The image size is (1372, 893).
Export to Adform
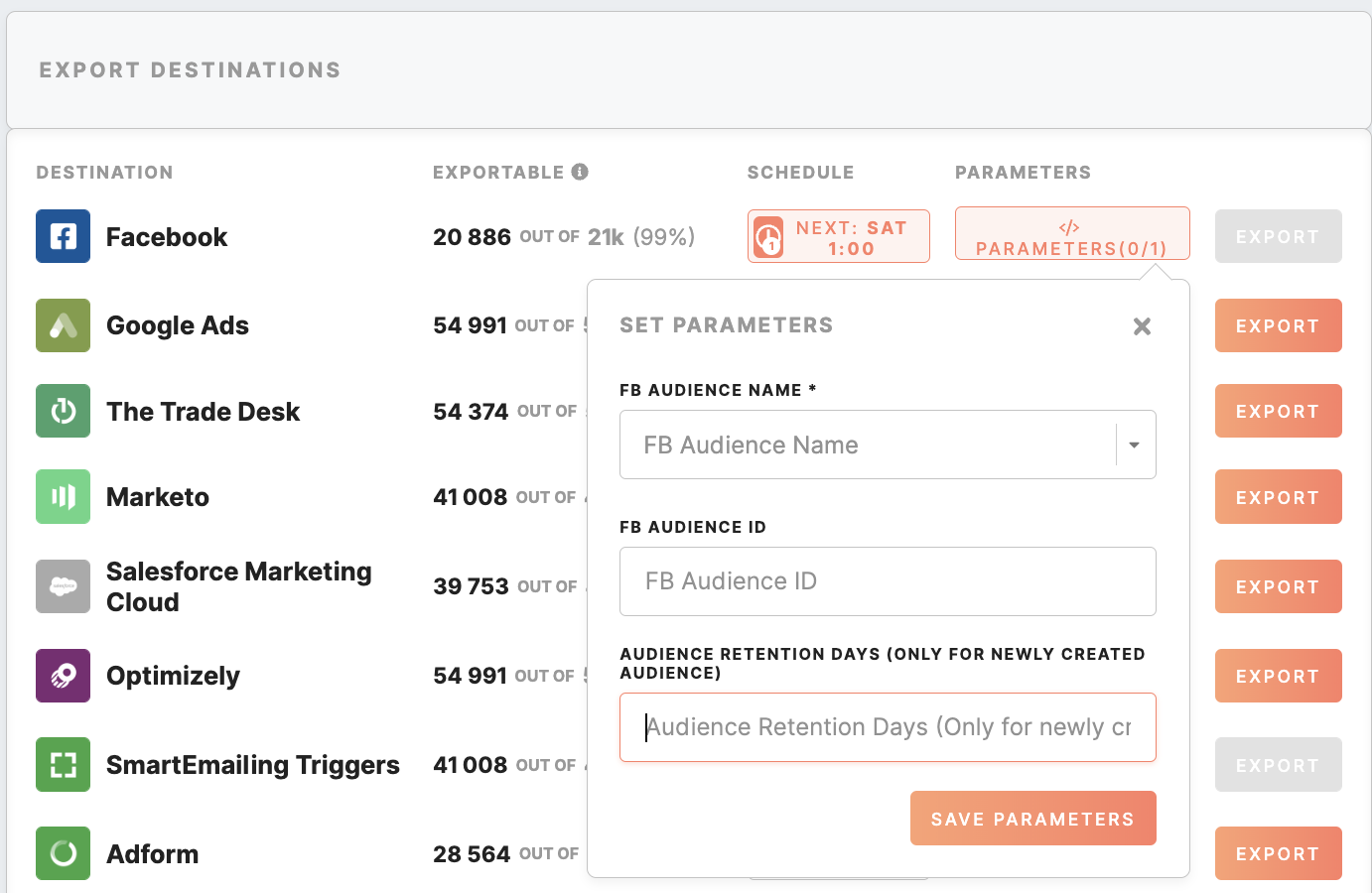pyautogui.click(x=1278, y=853)
